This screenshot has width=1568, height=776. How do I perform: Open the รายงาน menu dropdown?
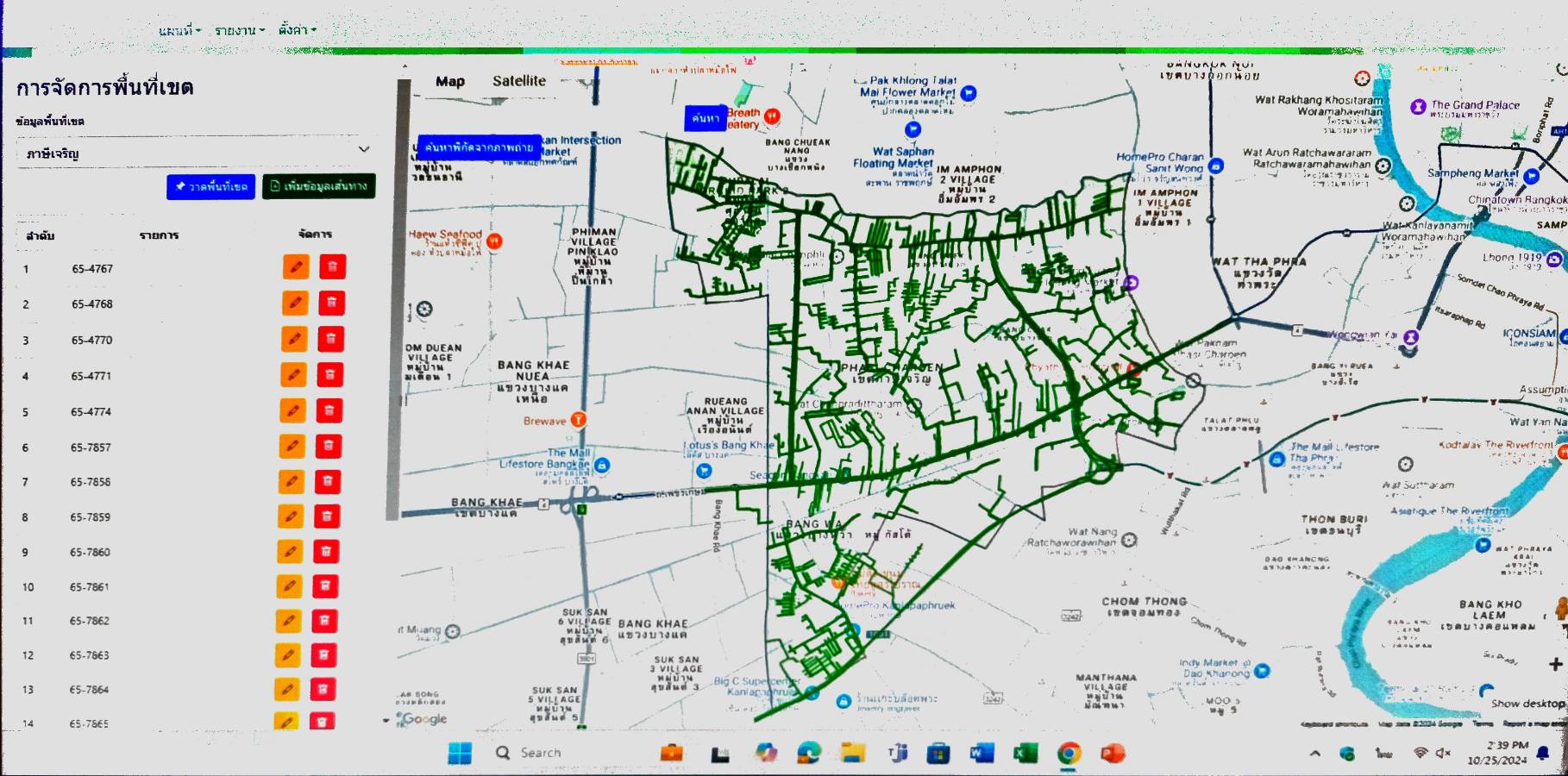click(239, 30)
